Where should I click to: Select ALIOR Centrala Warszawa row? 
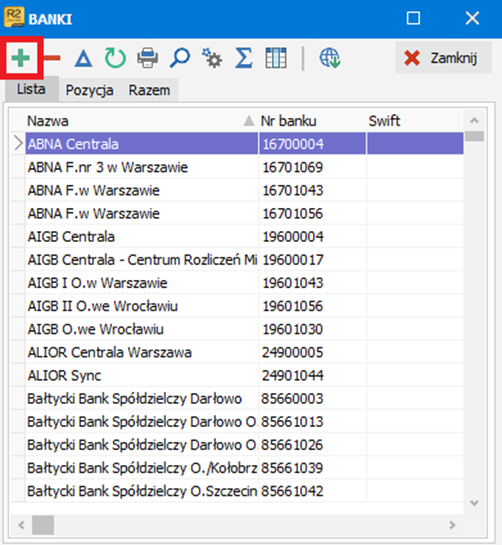pos(244,352)
